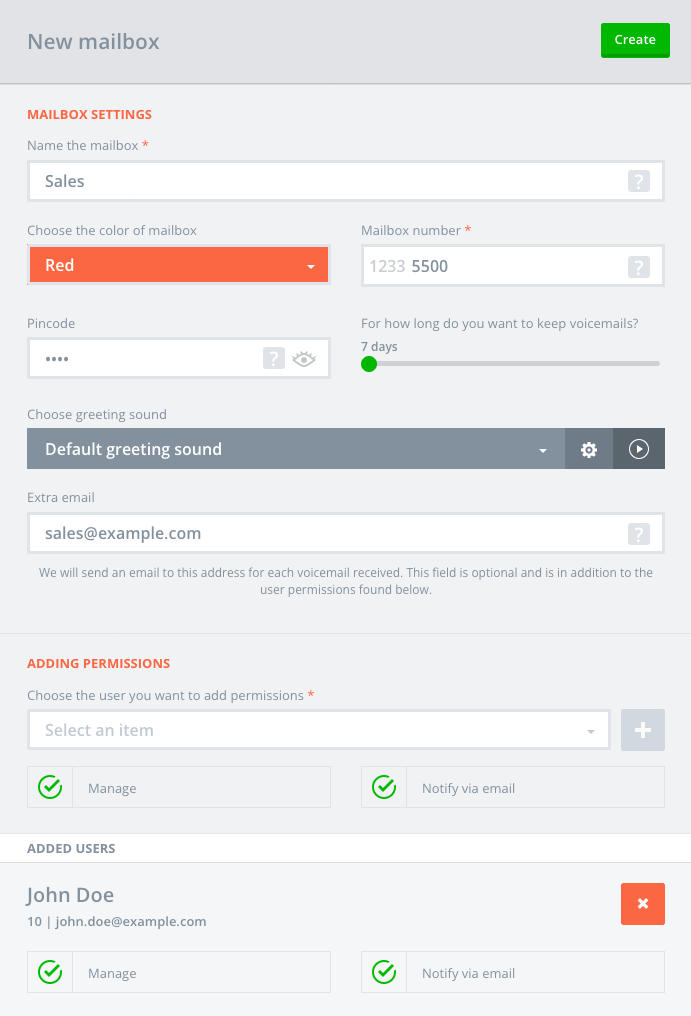Expand the Default greeting sound dropdown
This screenshot has width=691, height=1016.
coord(296,449)
